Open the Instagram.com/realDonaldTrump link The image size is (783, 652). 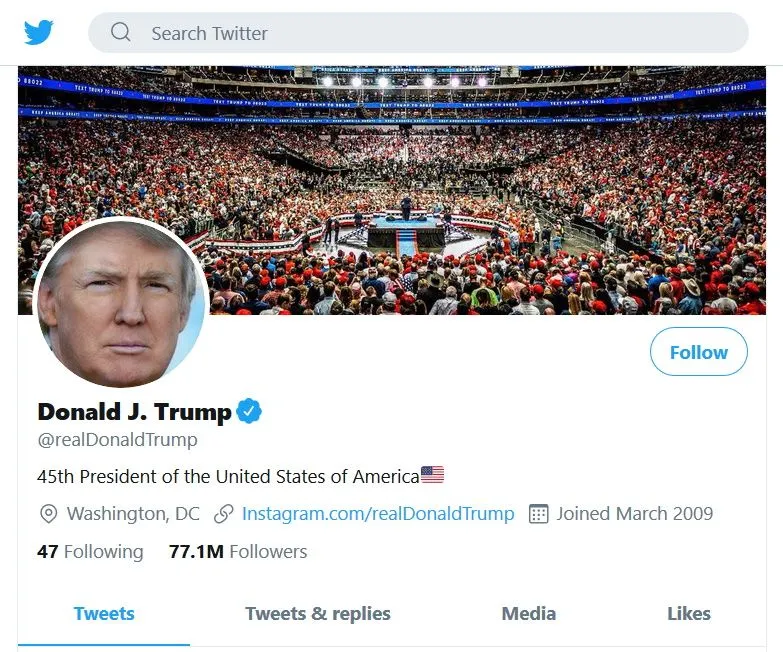click(x=378, y=514)
